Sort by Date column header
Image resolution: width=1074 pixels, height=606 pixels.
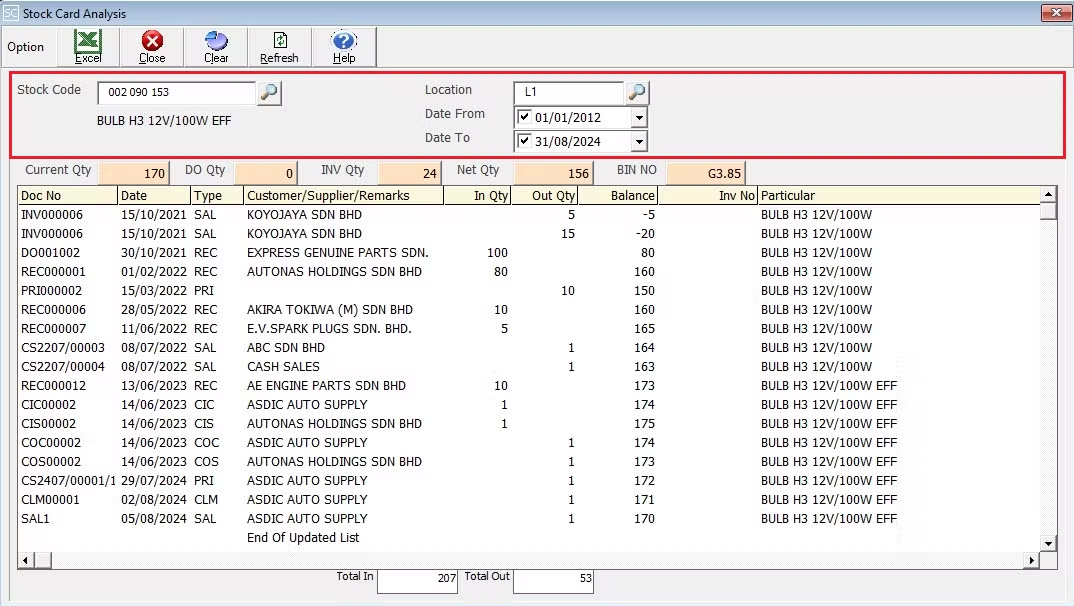pos(154,196)
